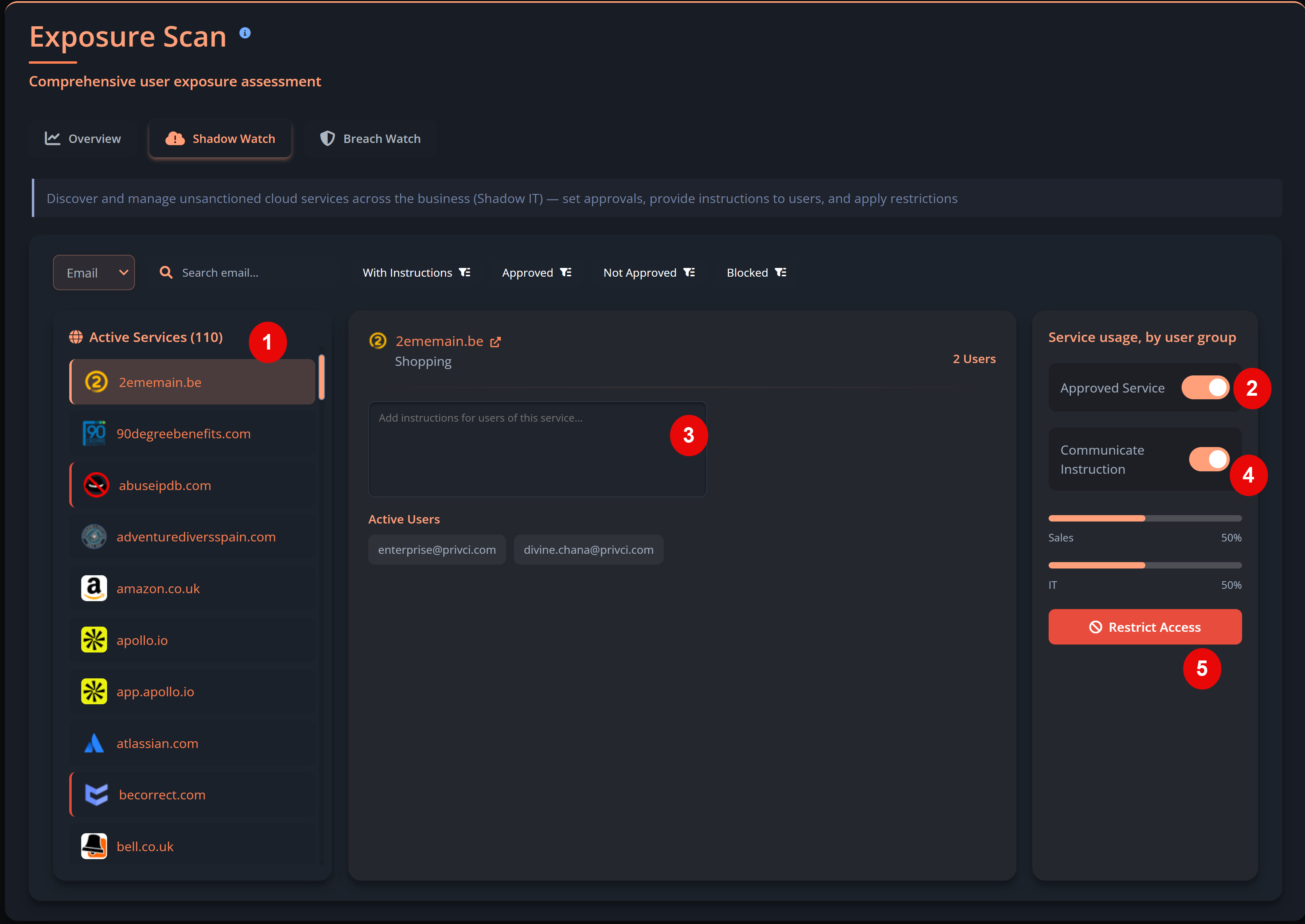Select the amazon.co.uk service icon
The image size is (1305, 924).
[94, 588]
